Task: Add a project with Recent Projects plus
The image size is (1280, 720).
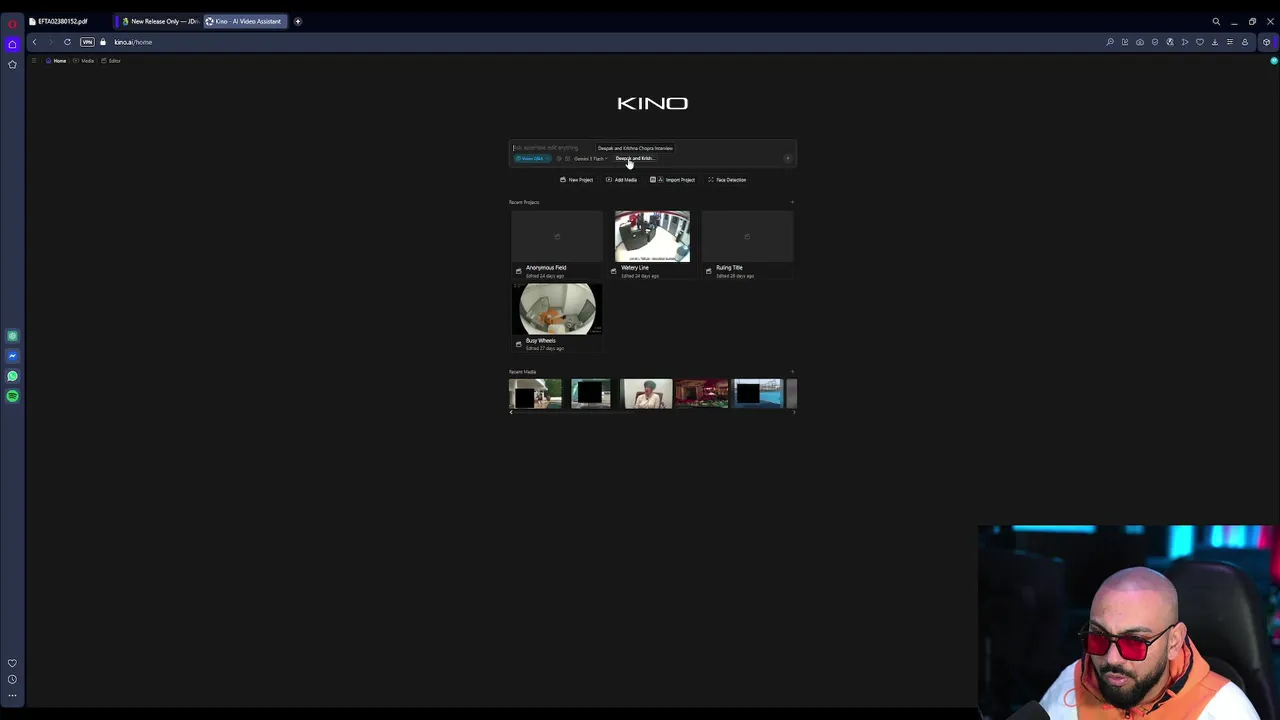Action: tap(792, 202)
